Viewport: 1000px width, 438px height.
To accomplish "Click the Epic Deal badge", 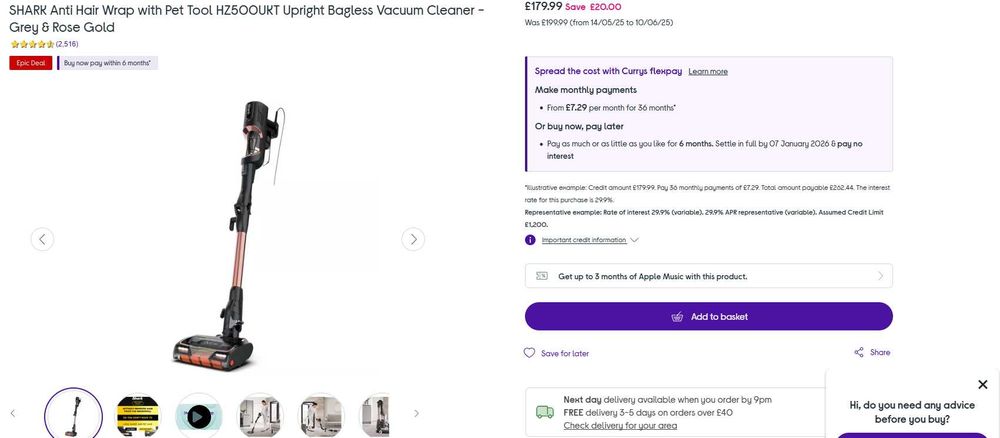I will click(x=30, y=63).
